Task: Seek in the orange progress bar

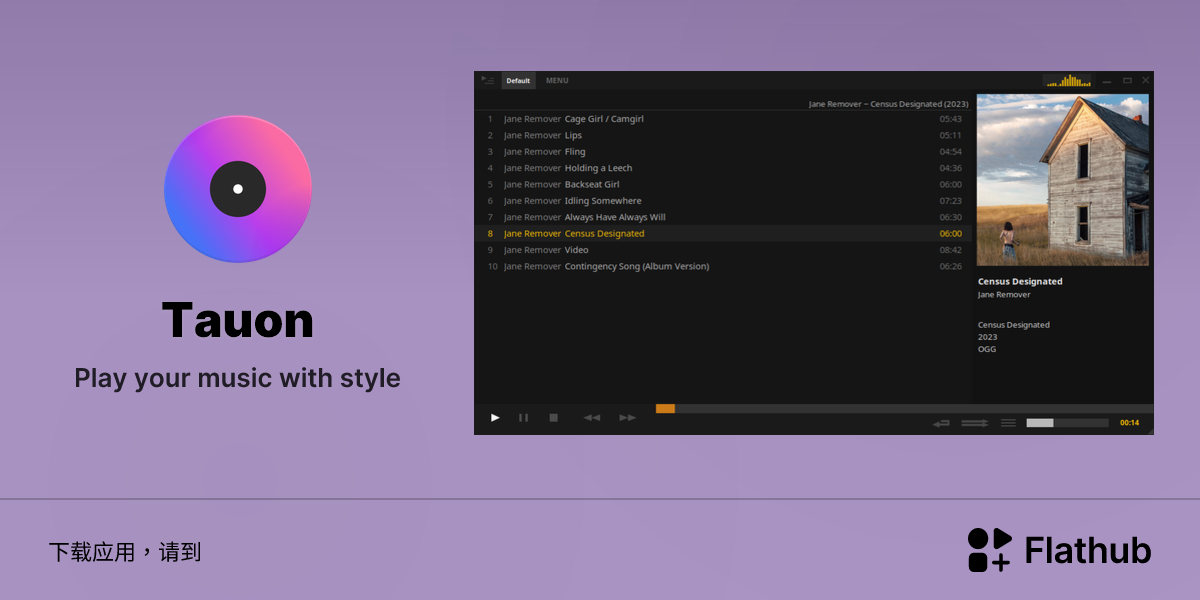Action: [904, 408]
